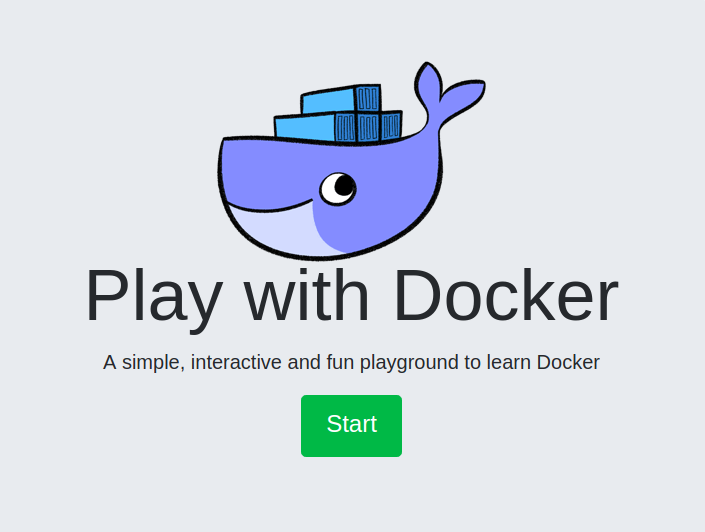Click the Docker whale logo image
Screen dimensions: 705x532
[352, 161]
